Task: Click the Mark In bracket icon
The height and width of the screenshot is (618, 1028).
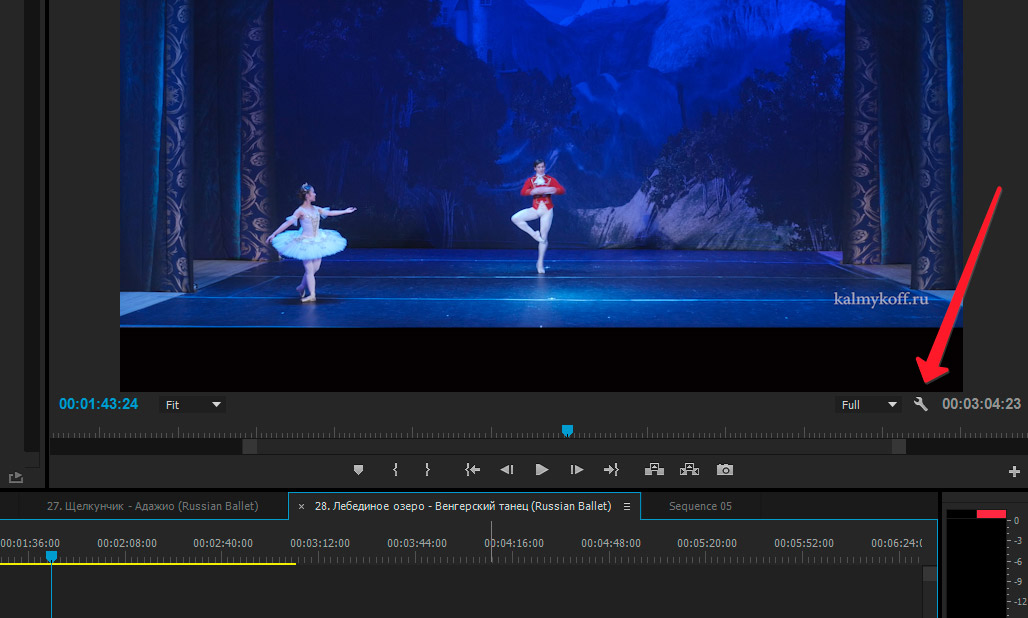Action: (x=395, y=470)
